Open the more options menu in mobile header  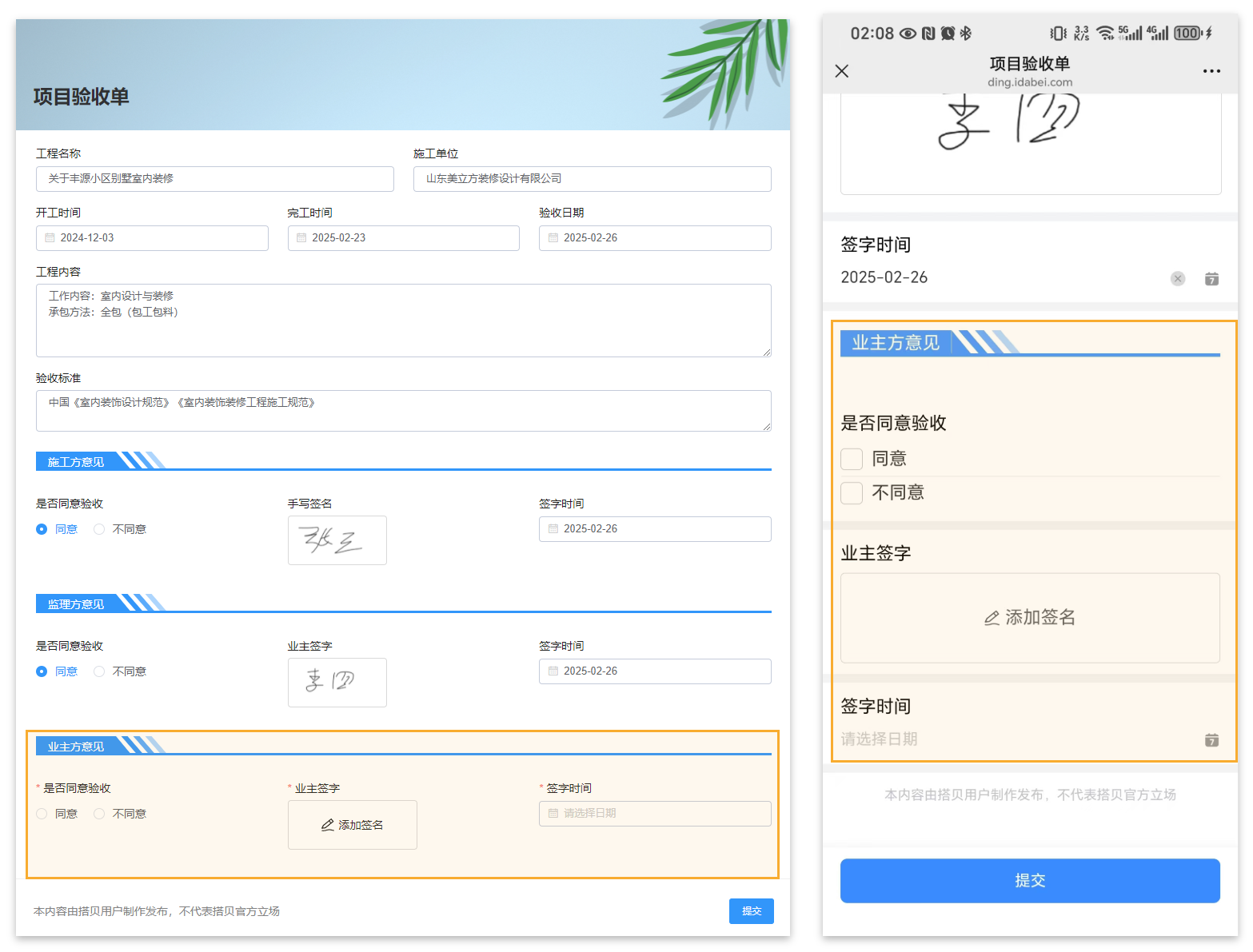pyautogui.click(x=1211, y=71)
